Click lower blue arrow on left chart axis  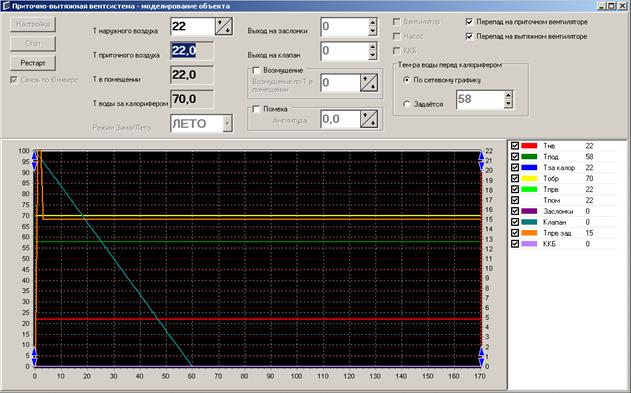(x=34, y=357)
